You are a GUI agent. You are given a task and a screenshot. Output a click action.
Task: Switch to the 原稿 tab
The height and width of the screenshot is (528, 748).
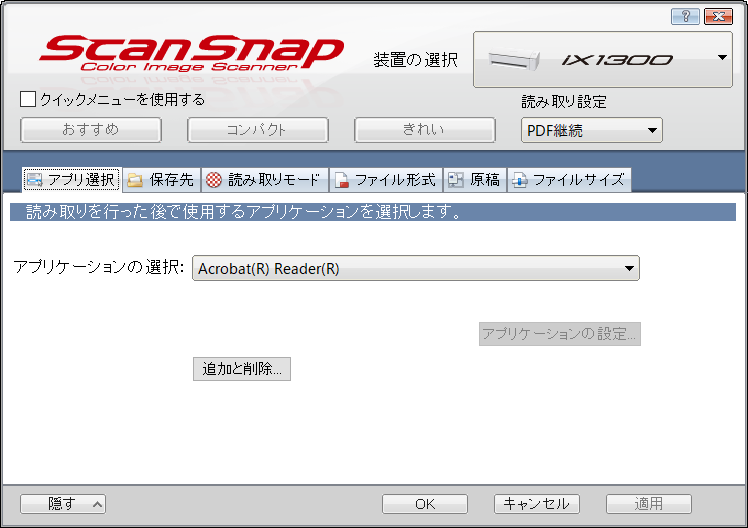pos(475,180)
